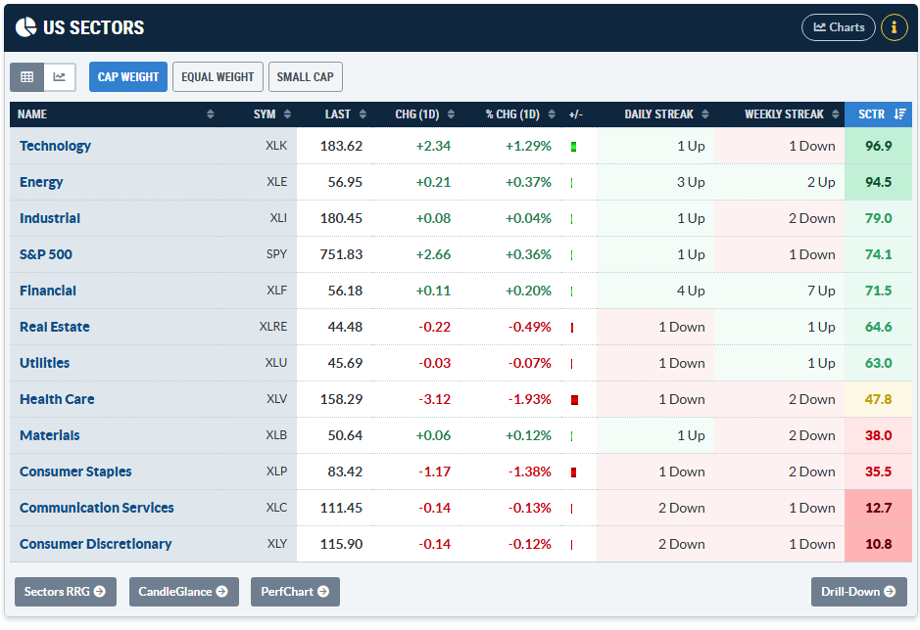Click the US Sectors pie chart icon
This screenshot has height=630, width=920.
[26, 27]
